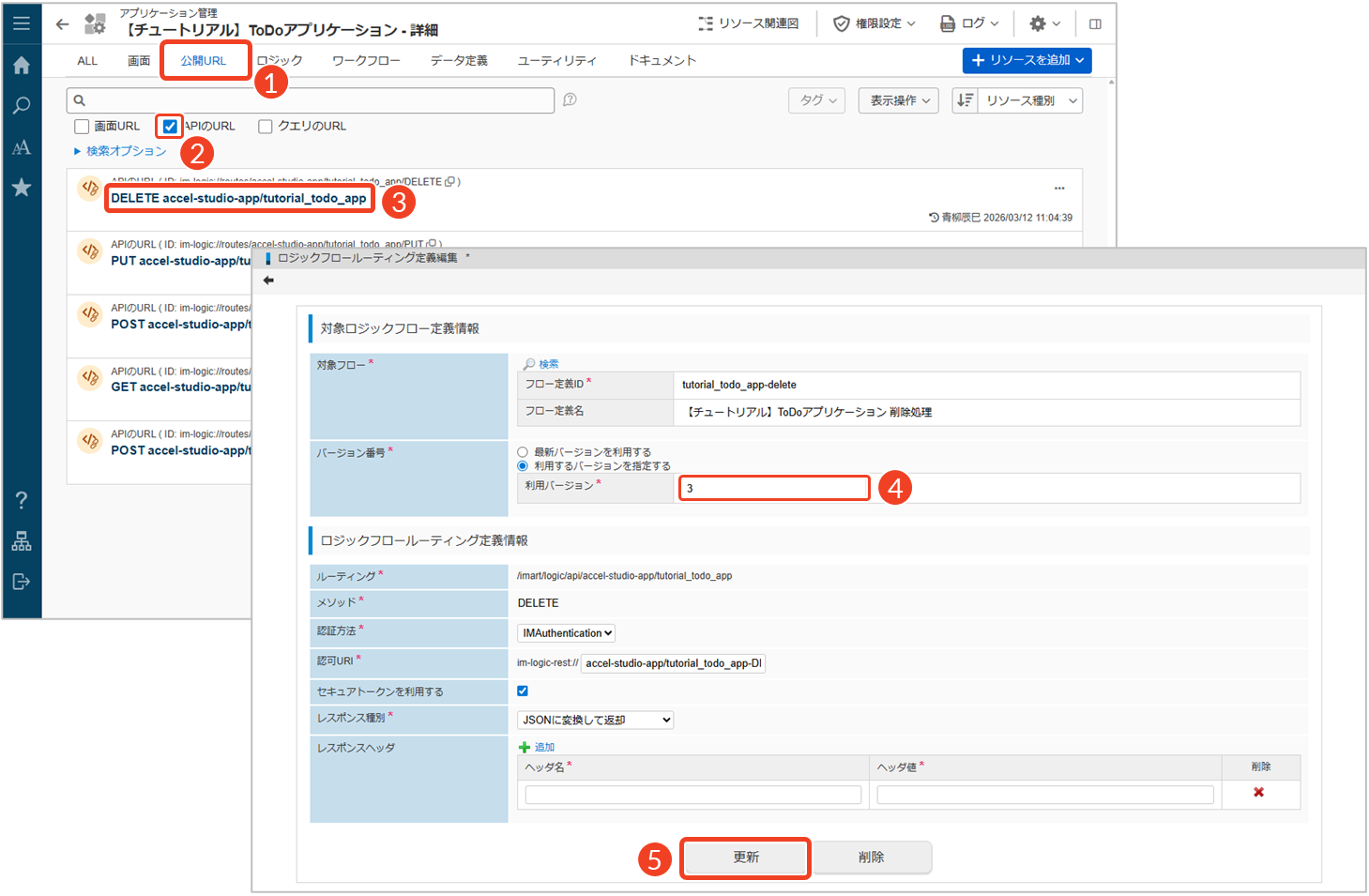The image size is (1369, 896).
Task: Click the sitemap icon in the sidebar
Action: click(22, 541)
